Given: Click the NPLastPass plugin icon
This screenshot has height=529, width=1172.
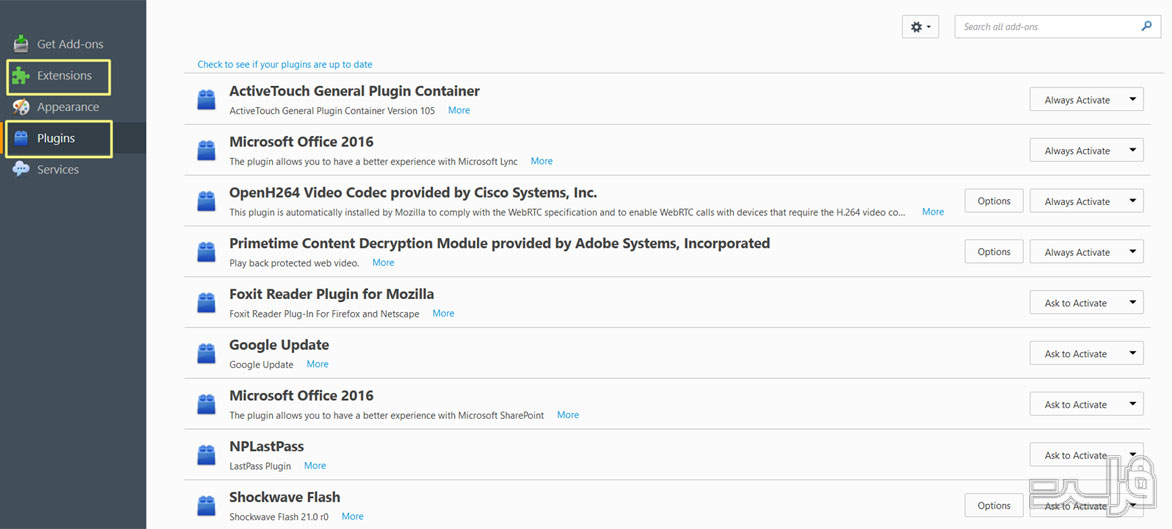Looking at the screenshot, I should pyautogui.click(x=206, y=455).
